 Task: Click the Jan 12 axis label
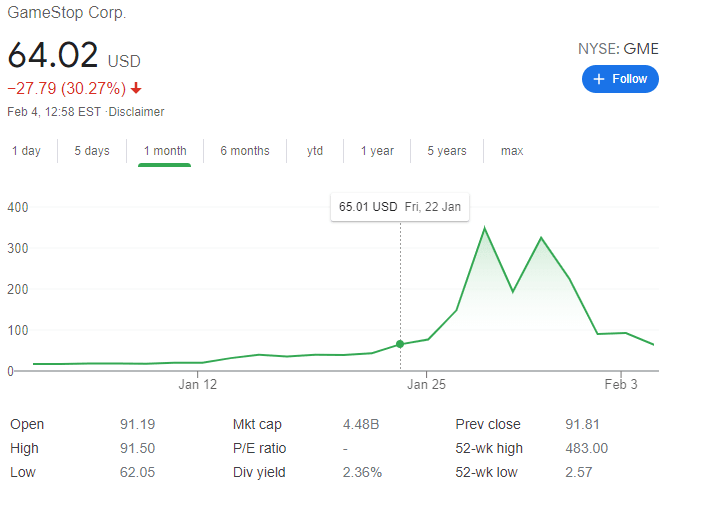pyautogui.click(x=198, y=384)
